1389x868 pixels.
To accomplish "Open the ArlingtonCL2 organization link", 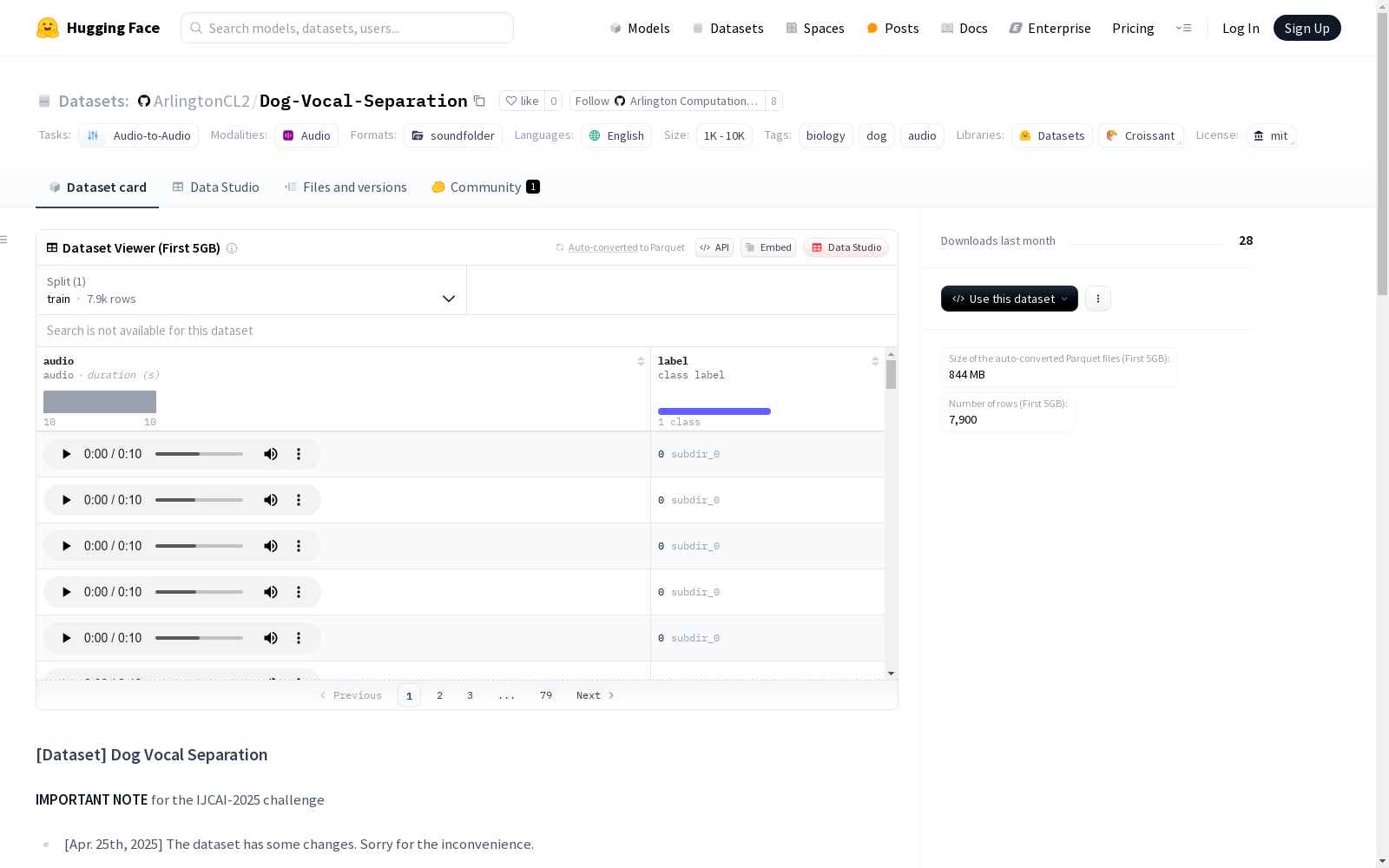I will [201, 101].
